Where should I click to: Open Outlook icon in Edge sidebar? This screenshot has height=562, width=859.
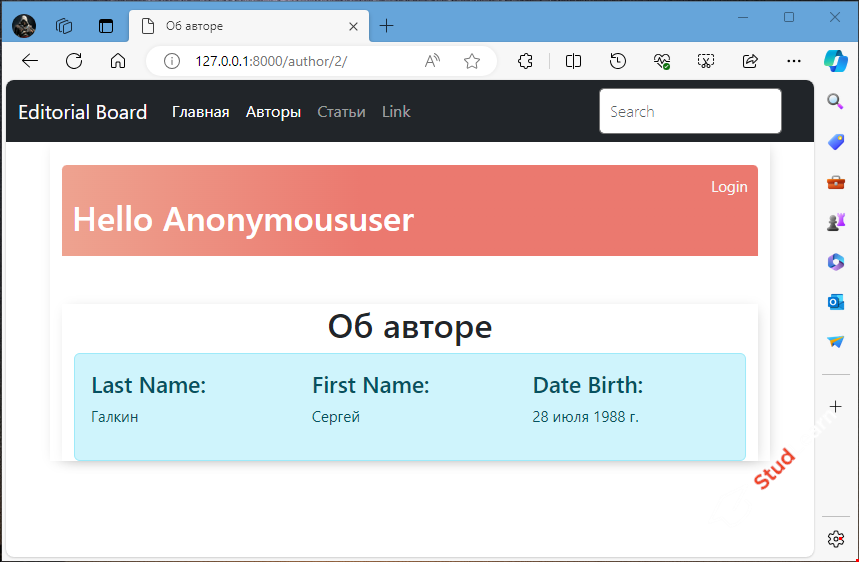click(836, 302)
